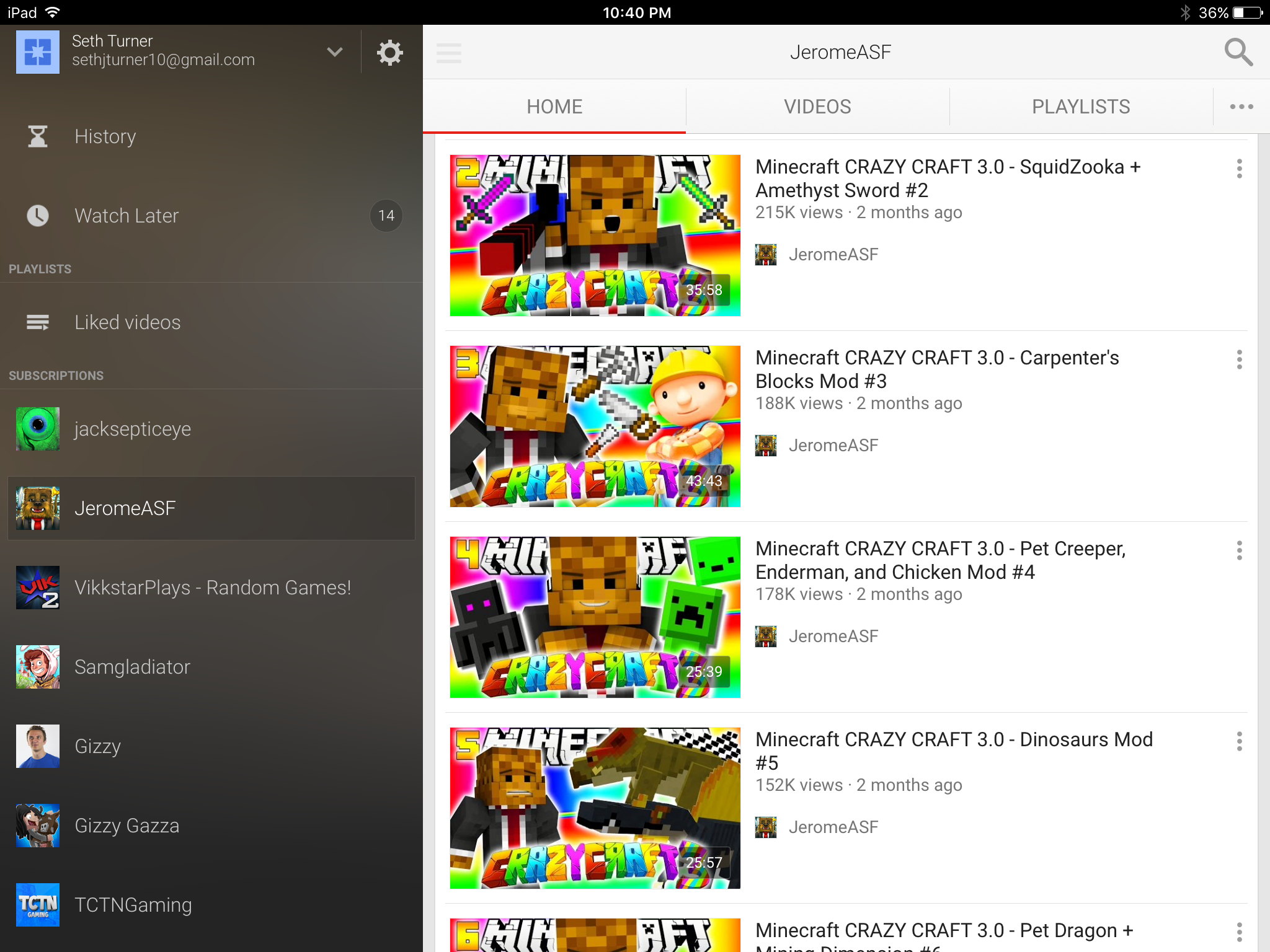Viewport: 1270px width, 952px height.
Task: Open the settings gear icon
Action: pos(389,53)
